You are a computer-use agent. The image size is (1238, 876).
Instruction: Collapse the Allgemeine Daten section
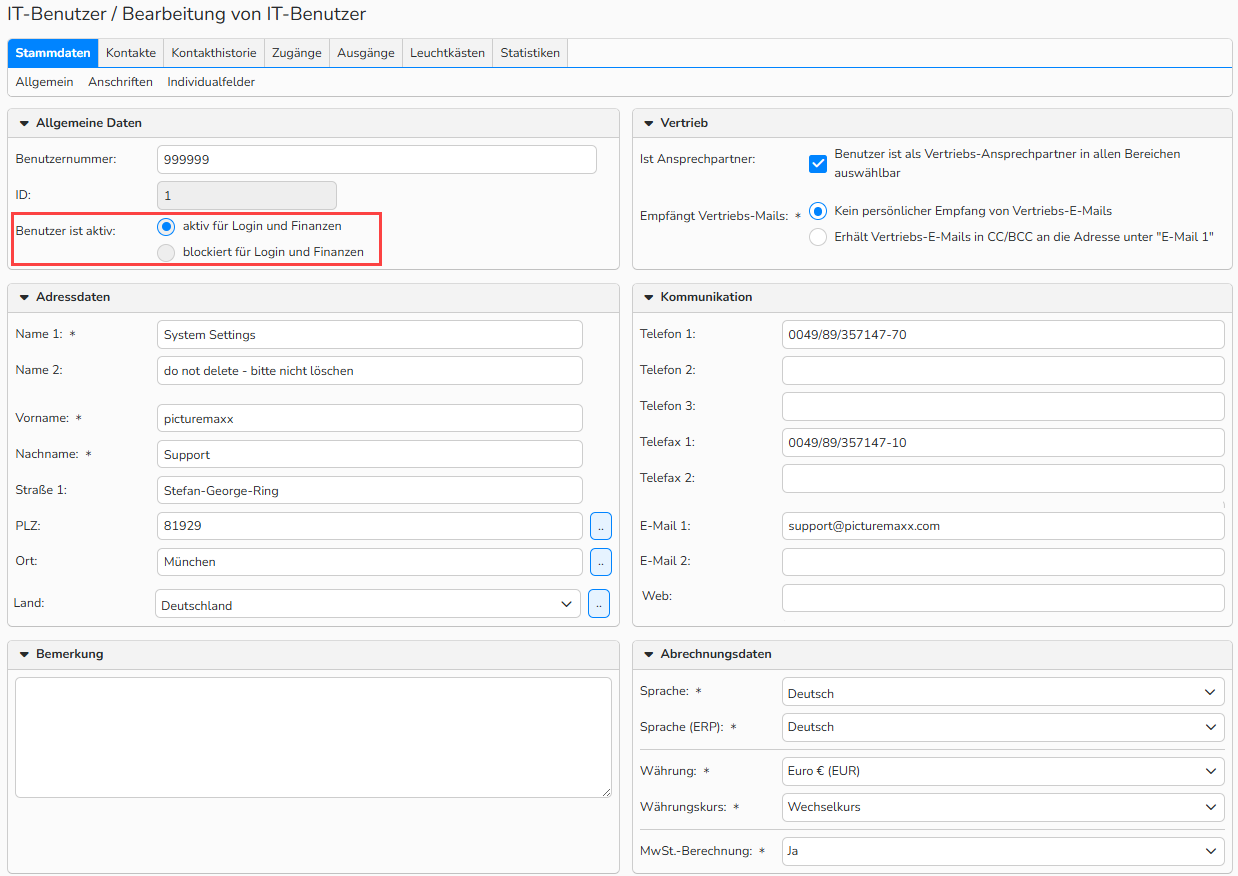point(24,123)
